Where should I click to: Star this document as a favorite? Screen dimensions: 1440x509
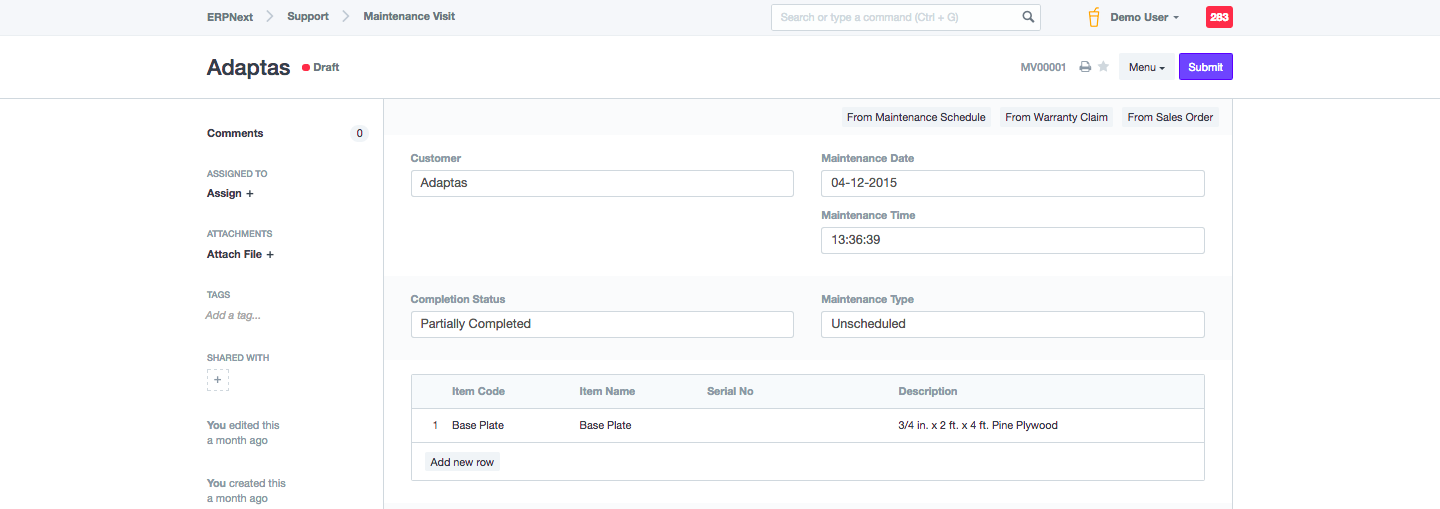point(1103,67)
